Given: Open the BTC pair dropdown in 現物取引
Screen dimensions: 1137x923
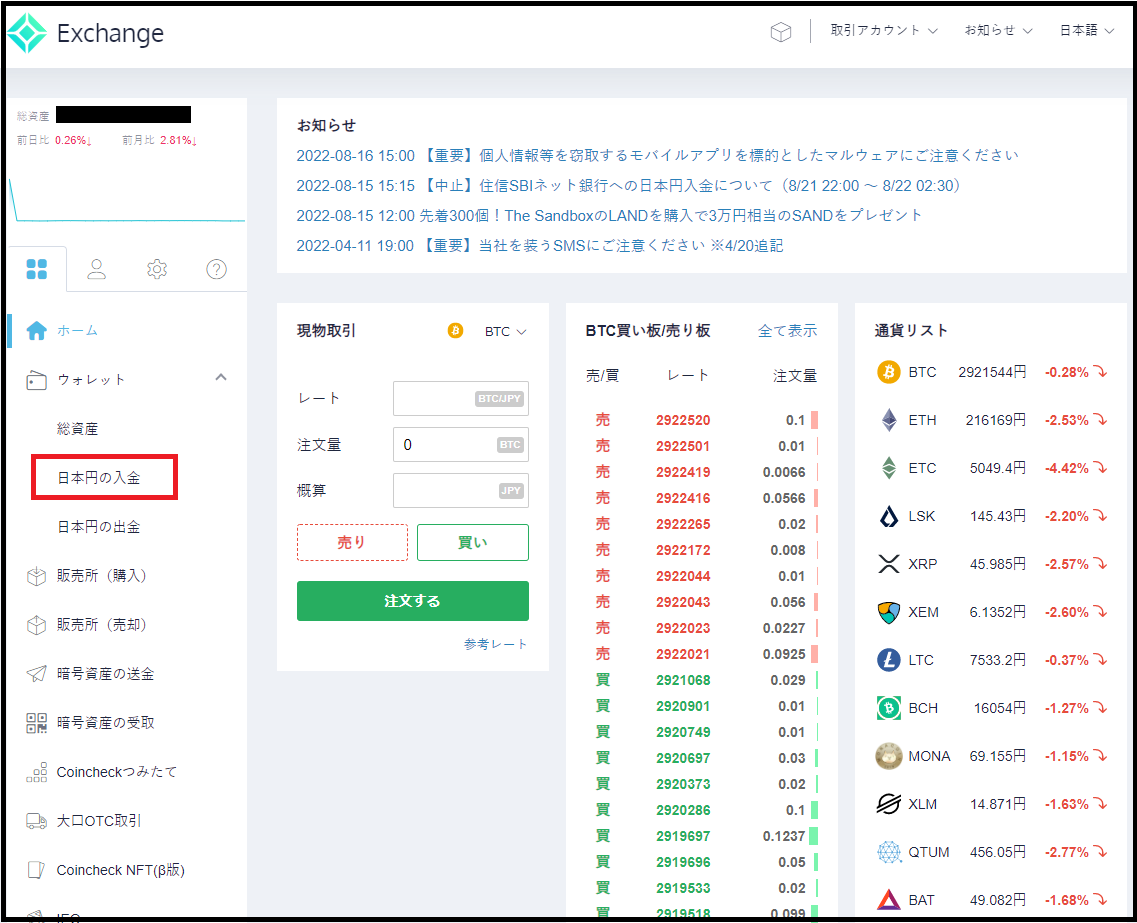Looking at the screenshot, I should pyautogui.click(x=505, y=332).
